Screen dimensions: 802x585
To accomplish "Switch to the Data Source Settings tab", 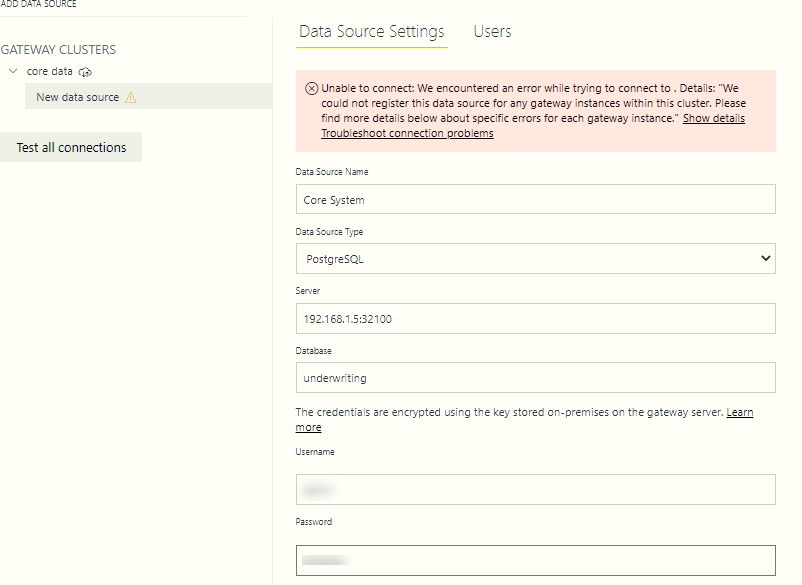I will pyautogui.click(x=372, y=32).
